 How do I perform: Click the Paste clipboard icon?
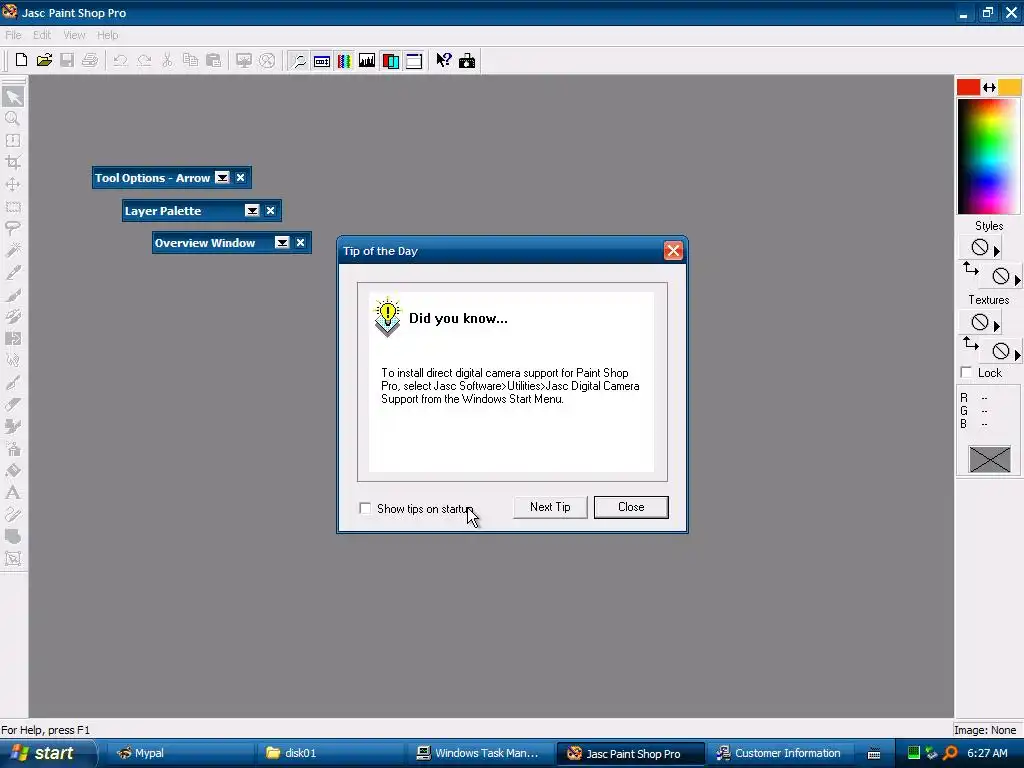click(214, 61)
